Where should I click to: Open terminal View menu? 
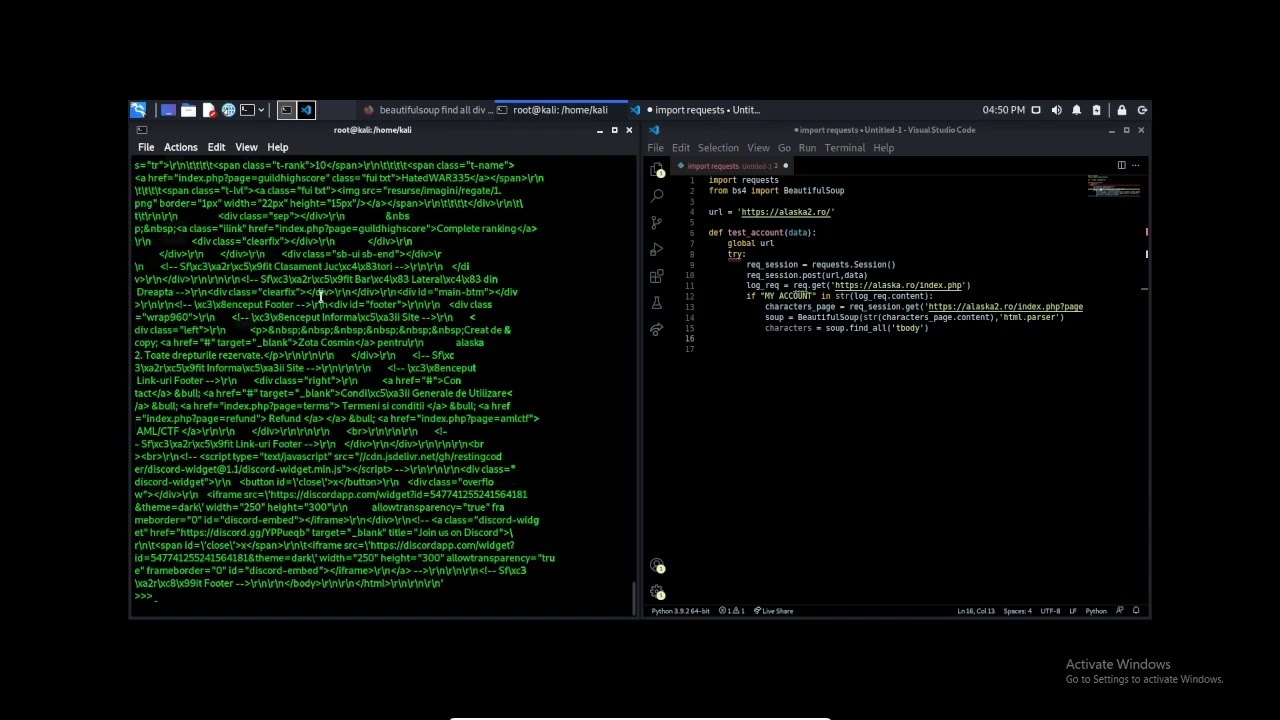tap(246, 147)
